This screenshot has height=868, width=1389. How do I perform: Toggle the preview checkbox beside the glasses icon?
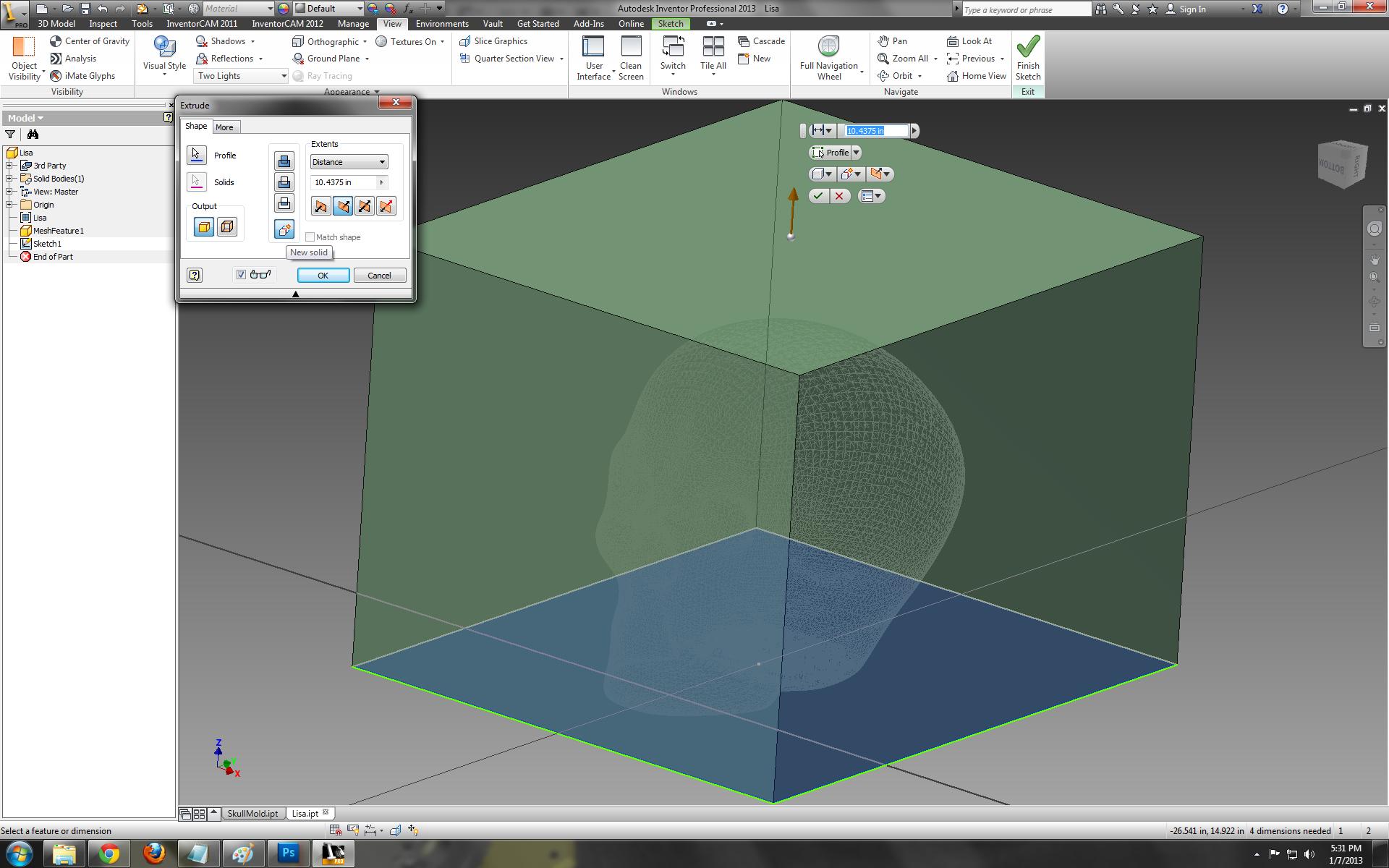[241, 275]
